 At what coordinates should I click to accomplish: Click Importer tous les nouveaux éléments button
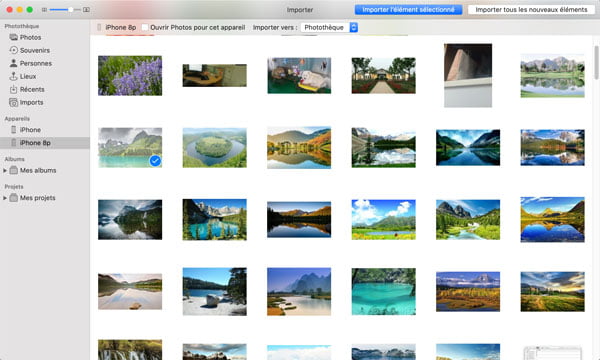[x=531, y=10]
